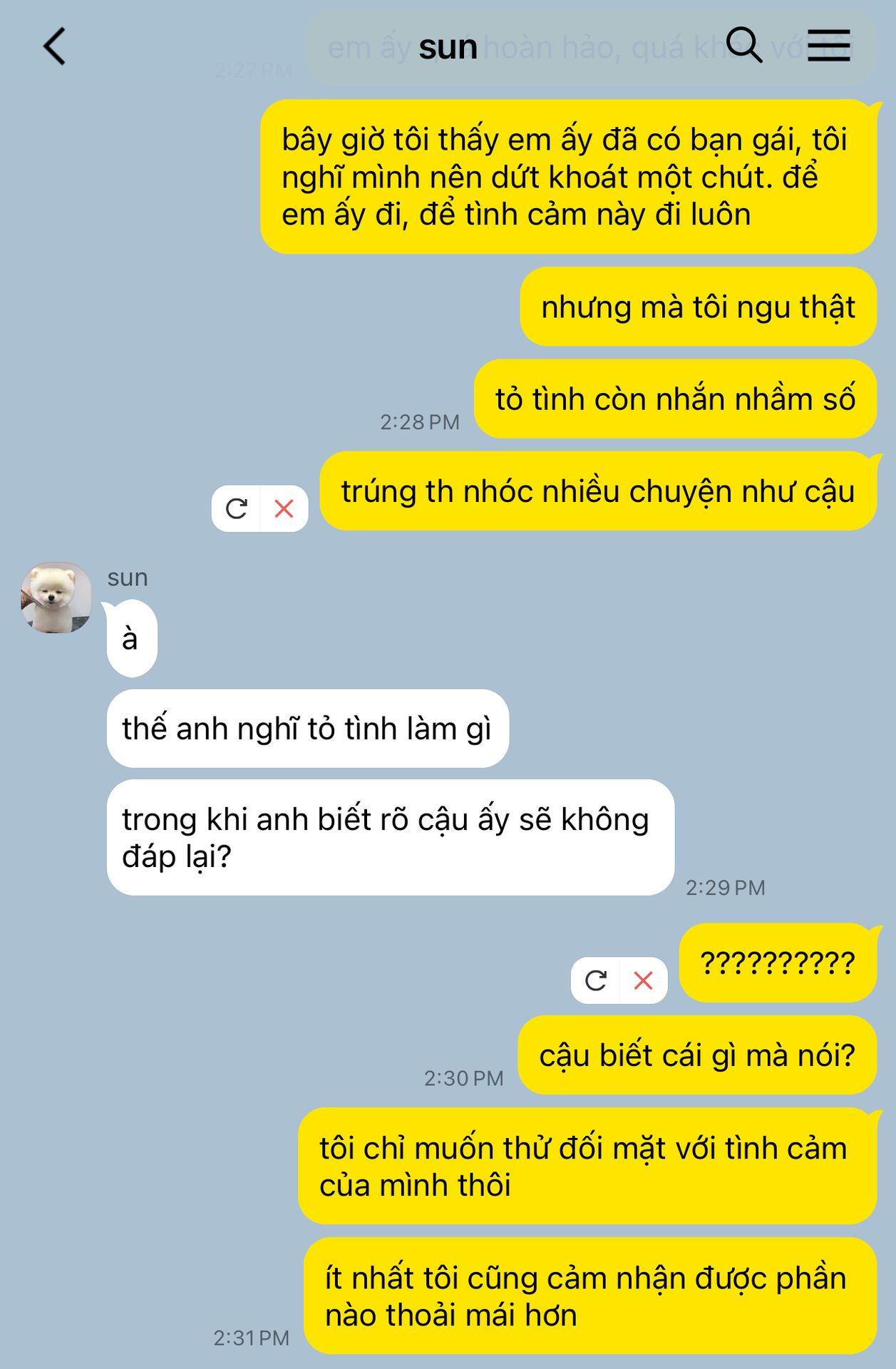This screenshot has width=896, height=1369.
Task: Tap the chat title 'sun' in header
Action: coord(448,47)
